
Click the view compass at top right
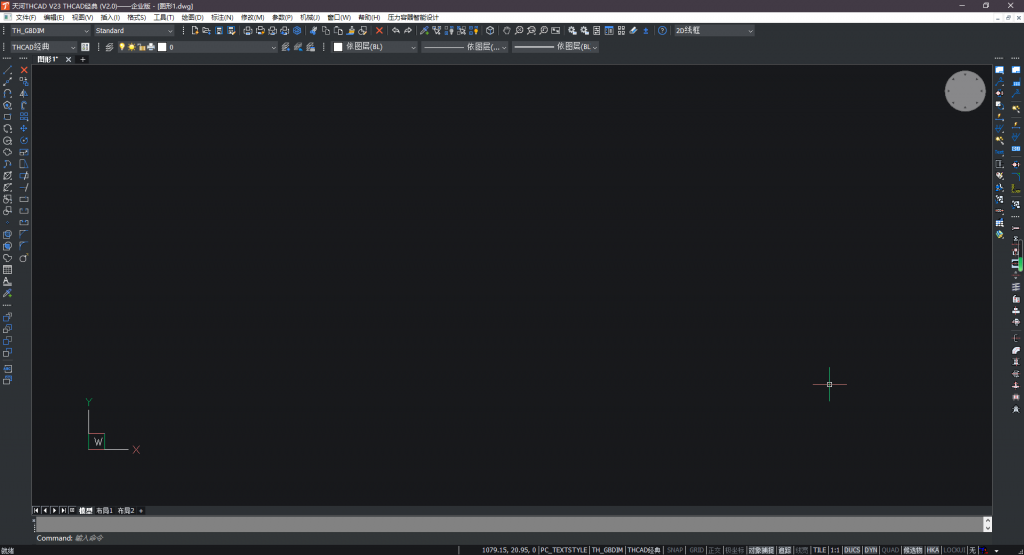pyautogui.click(x=965, y=91)
